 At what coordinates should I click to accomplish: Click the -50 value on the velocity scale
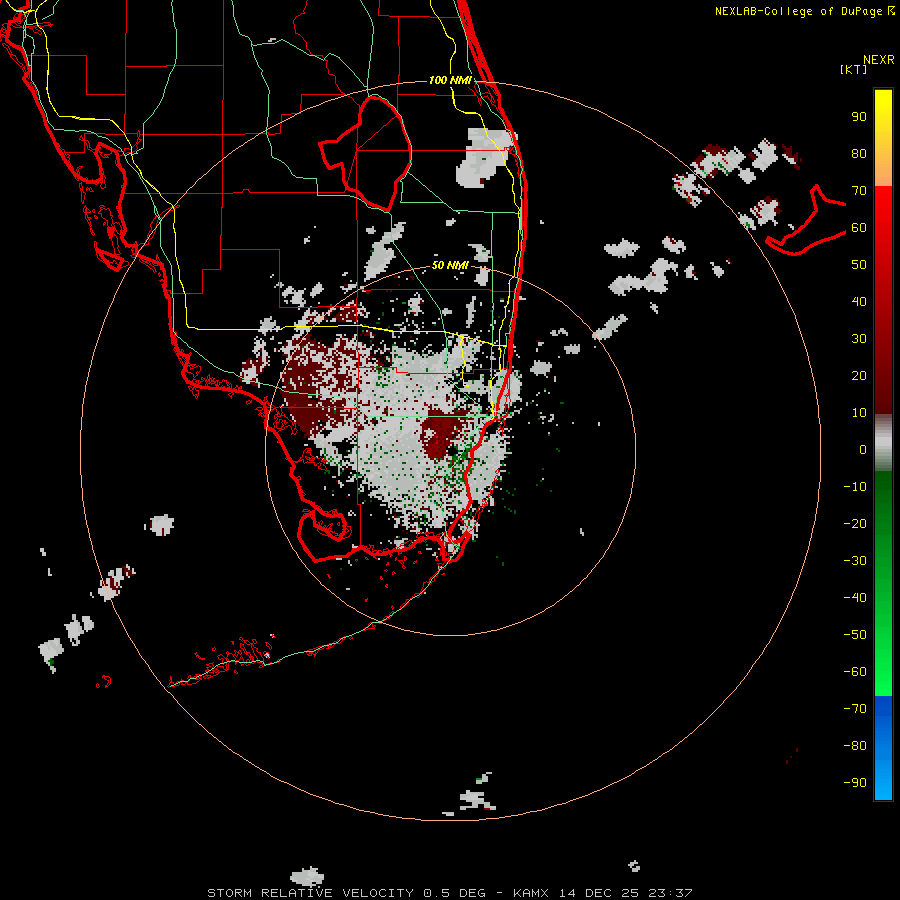855,635
